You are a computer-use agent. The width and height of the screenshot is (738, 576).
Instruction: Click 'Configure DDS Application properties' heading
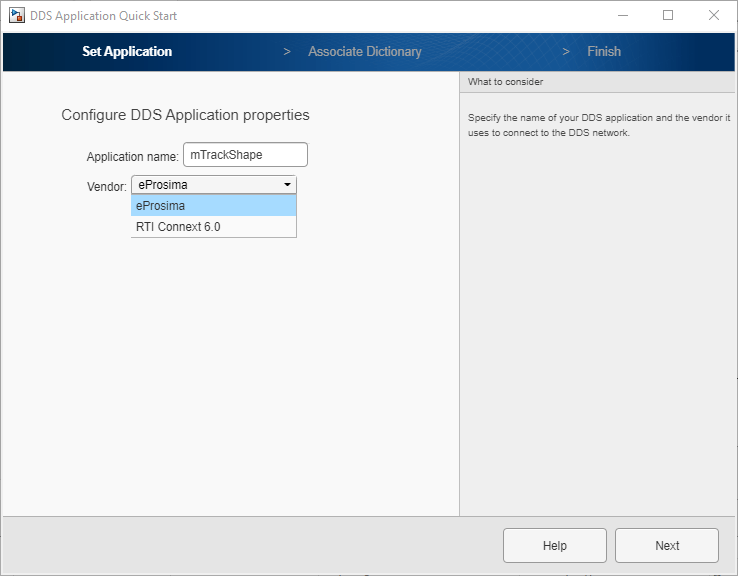[185, 115]
